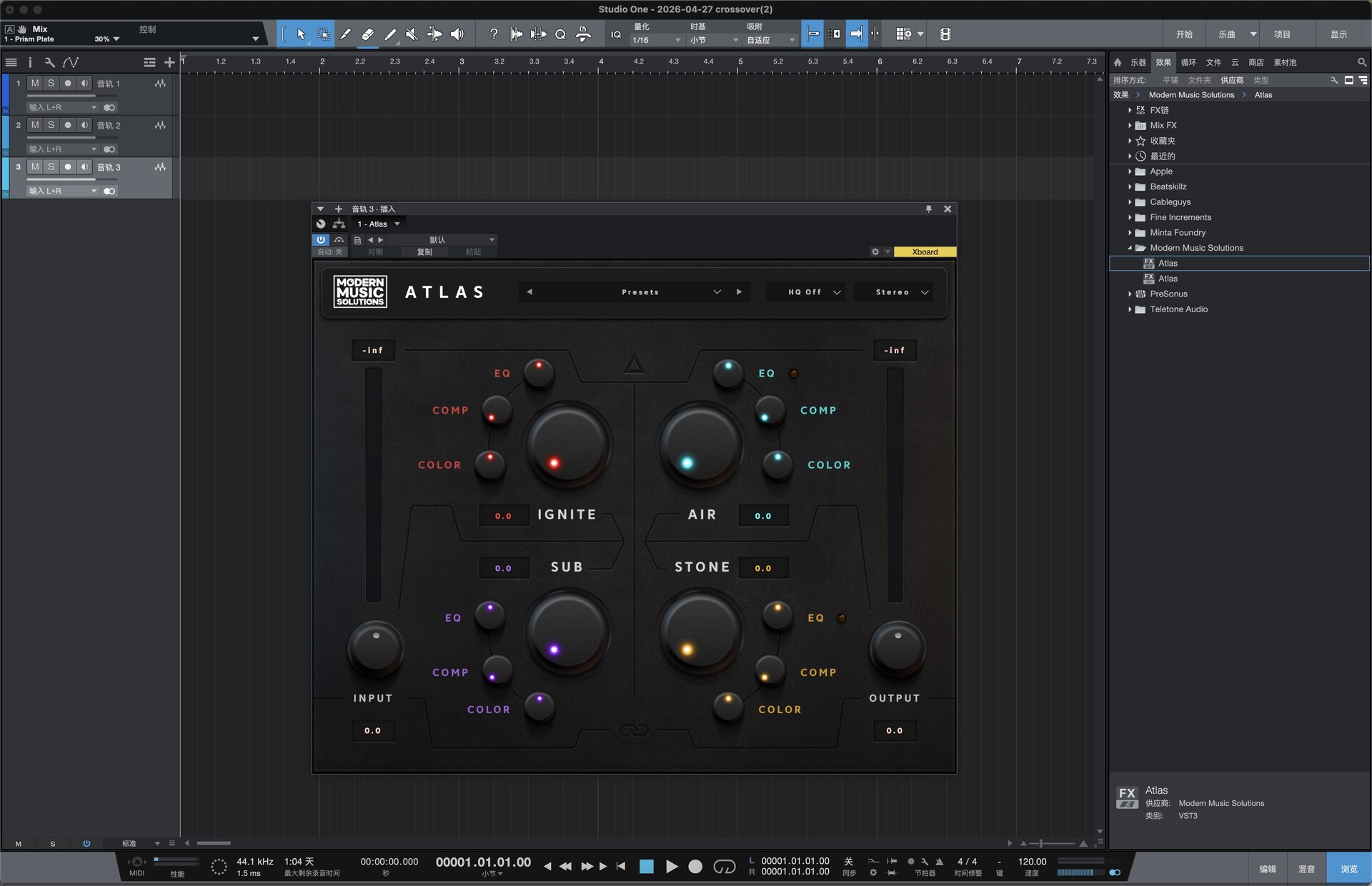This screenshot has width=1372, height=886.
Task: Click the wrench options icon in track header
Action: 49,62
